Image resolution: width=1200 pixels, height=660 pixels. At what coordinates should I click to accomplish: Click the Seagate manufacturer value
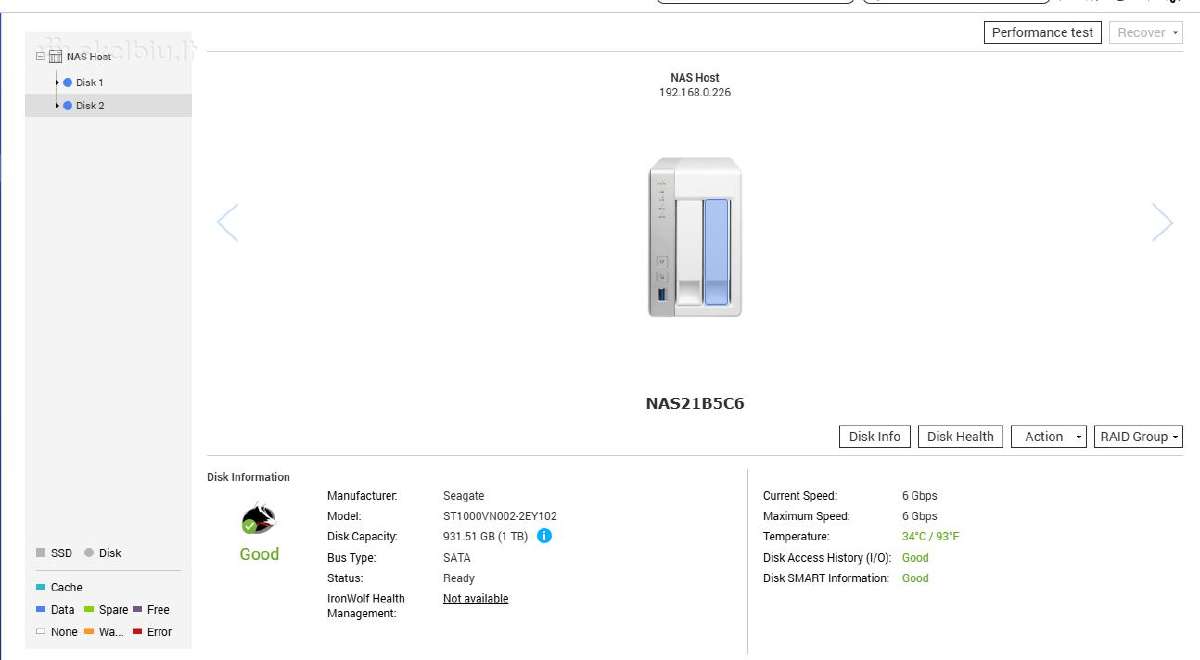coord(463,495)
